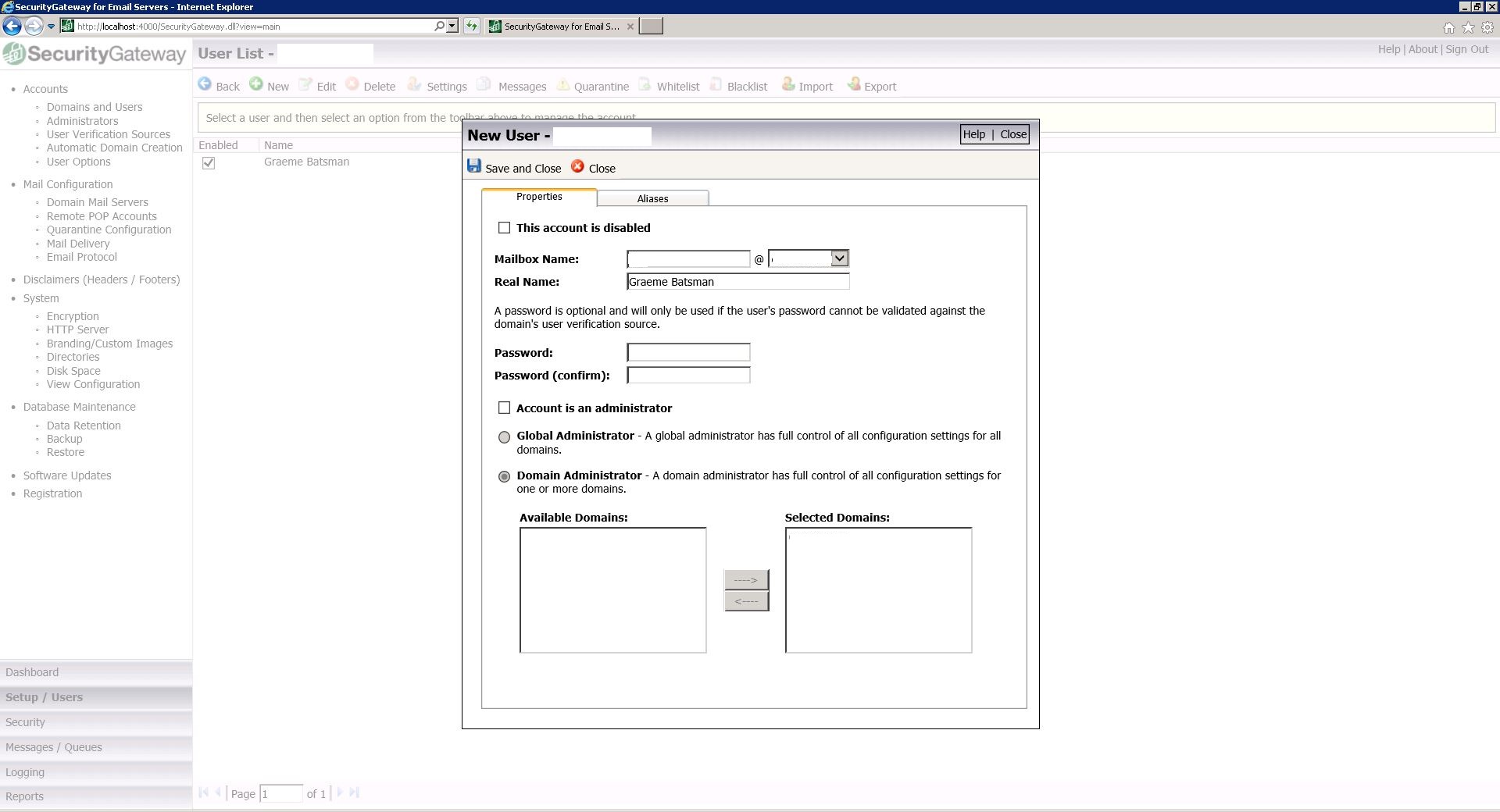Click into the Mailbox Name field

[688, 259]
